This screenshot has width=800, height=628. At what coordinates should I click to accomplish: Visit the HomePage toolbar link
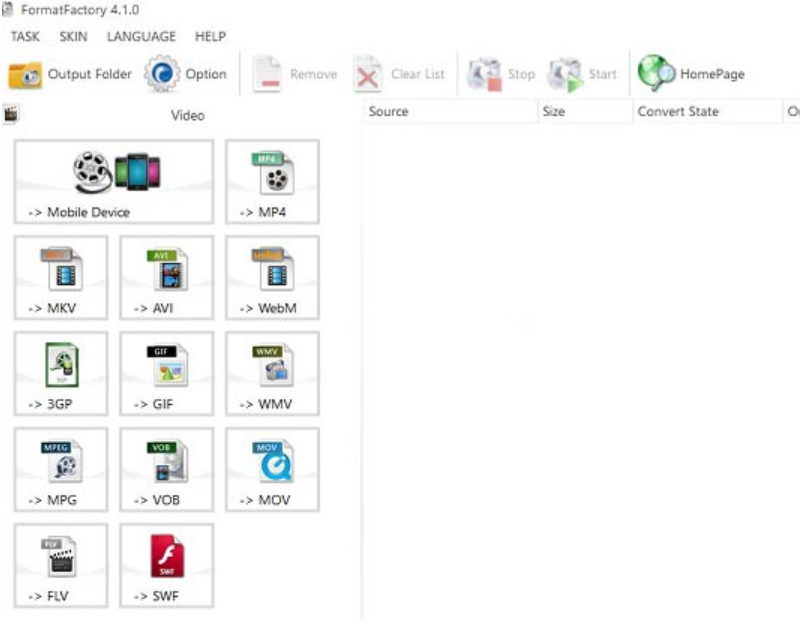[692, 75]
